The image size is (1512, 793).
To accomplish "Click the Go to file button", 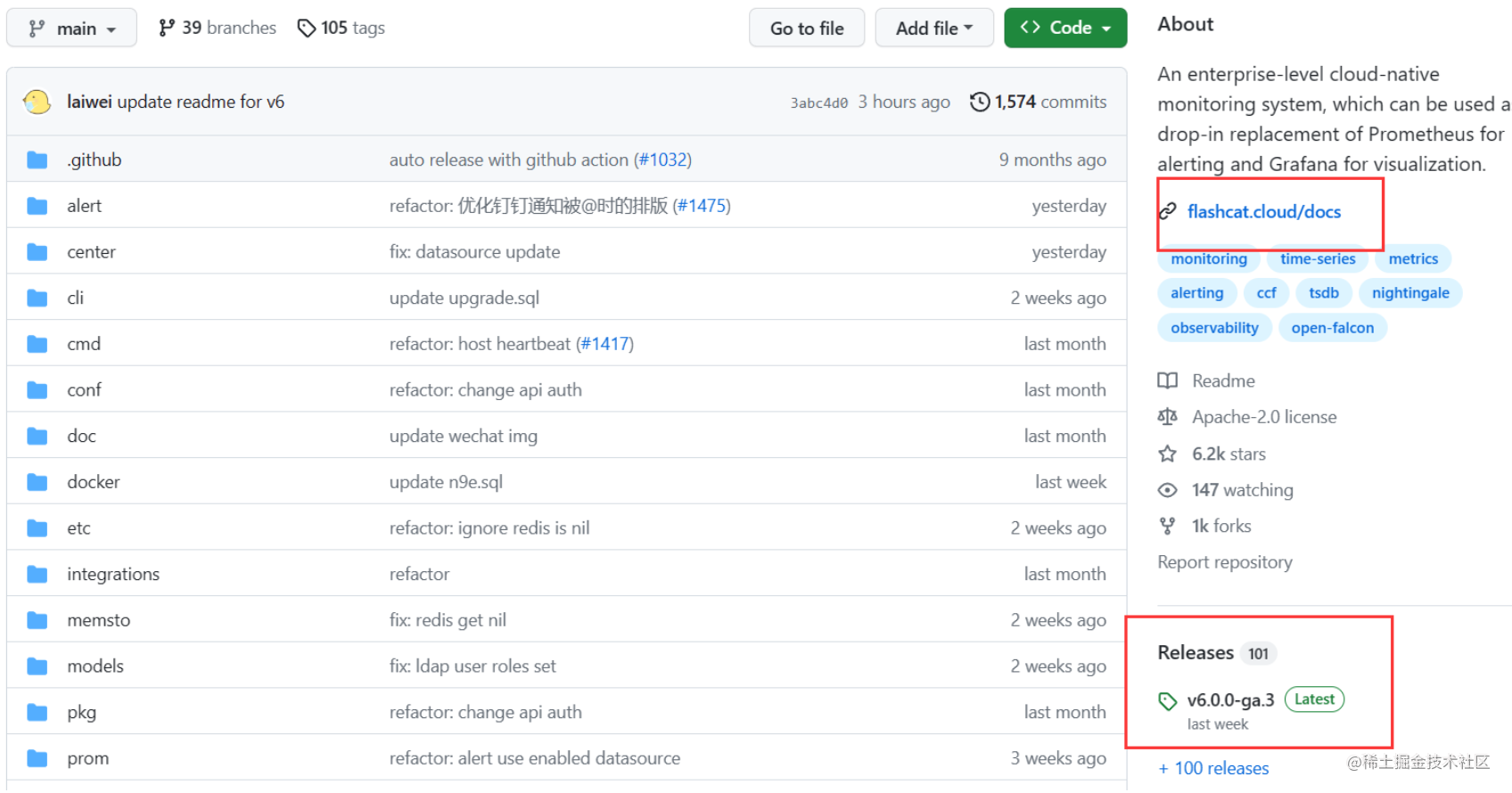I will (x=806, y=29).
